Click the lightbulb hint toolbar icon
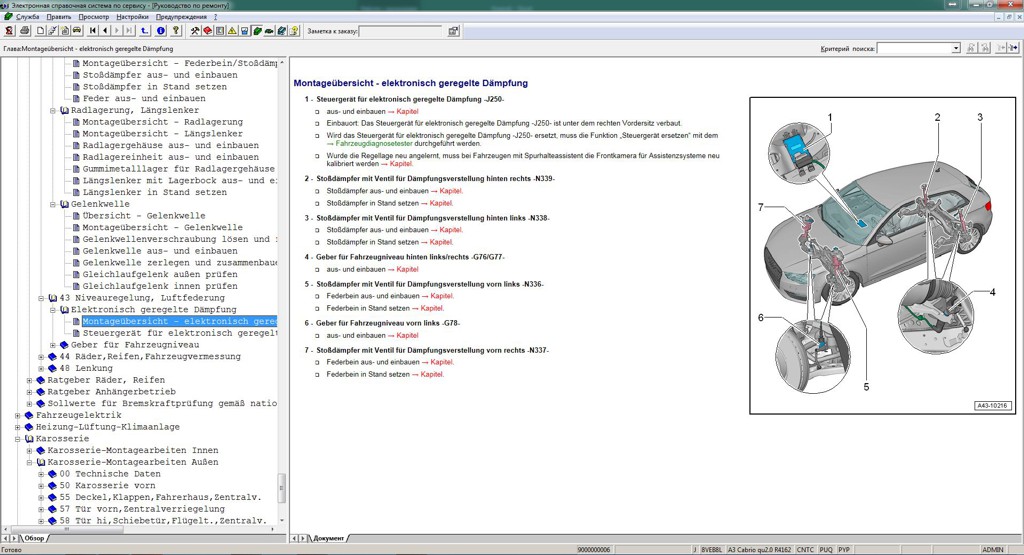The height and width of the screenshot is (555, 1024). 294,31
